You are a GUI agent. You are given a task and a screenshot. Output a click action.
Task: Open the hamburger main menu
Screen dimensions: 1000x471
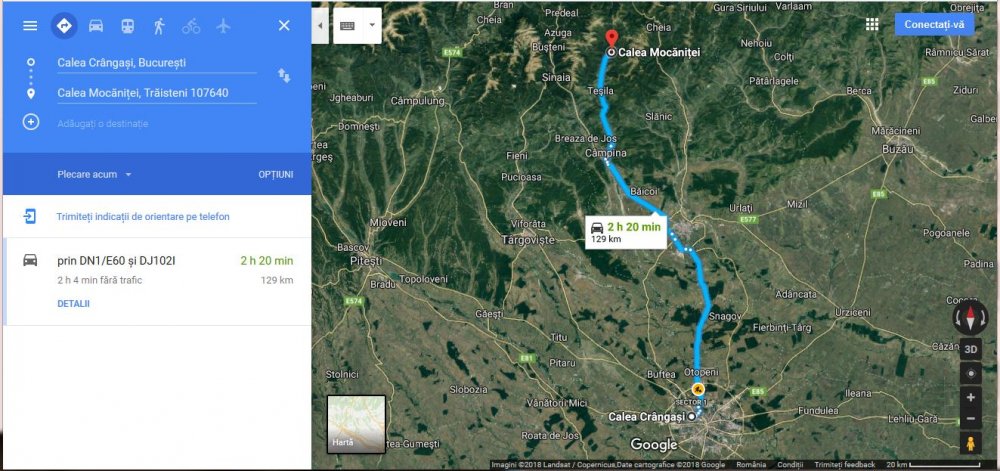(x=30, y=25)
